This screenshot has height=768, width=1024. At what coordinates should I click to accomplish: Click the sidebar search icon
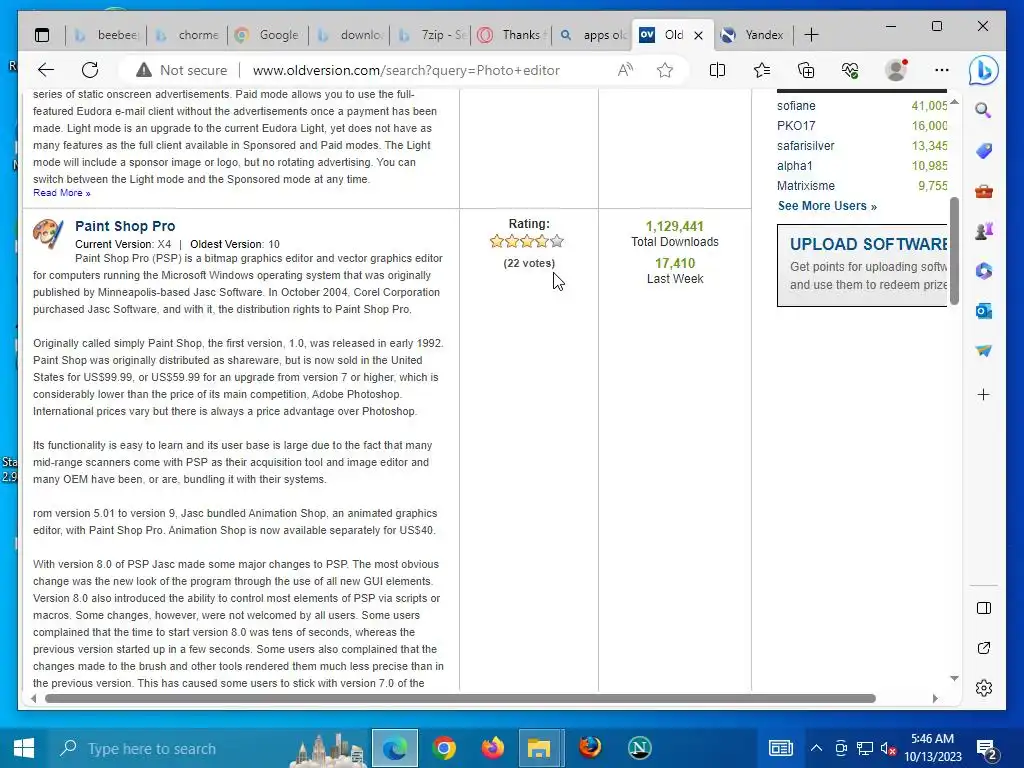pos(984,110)
